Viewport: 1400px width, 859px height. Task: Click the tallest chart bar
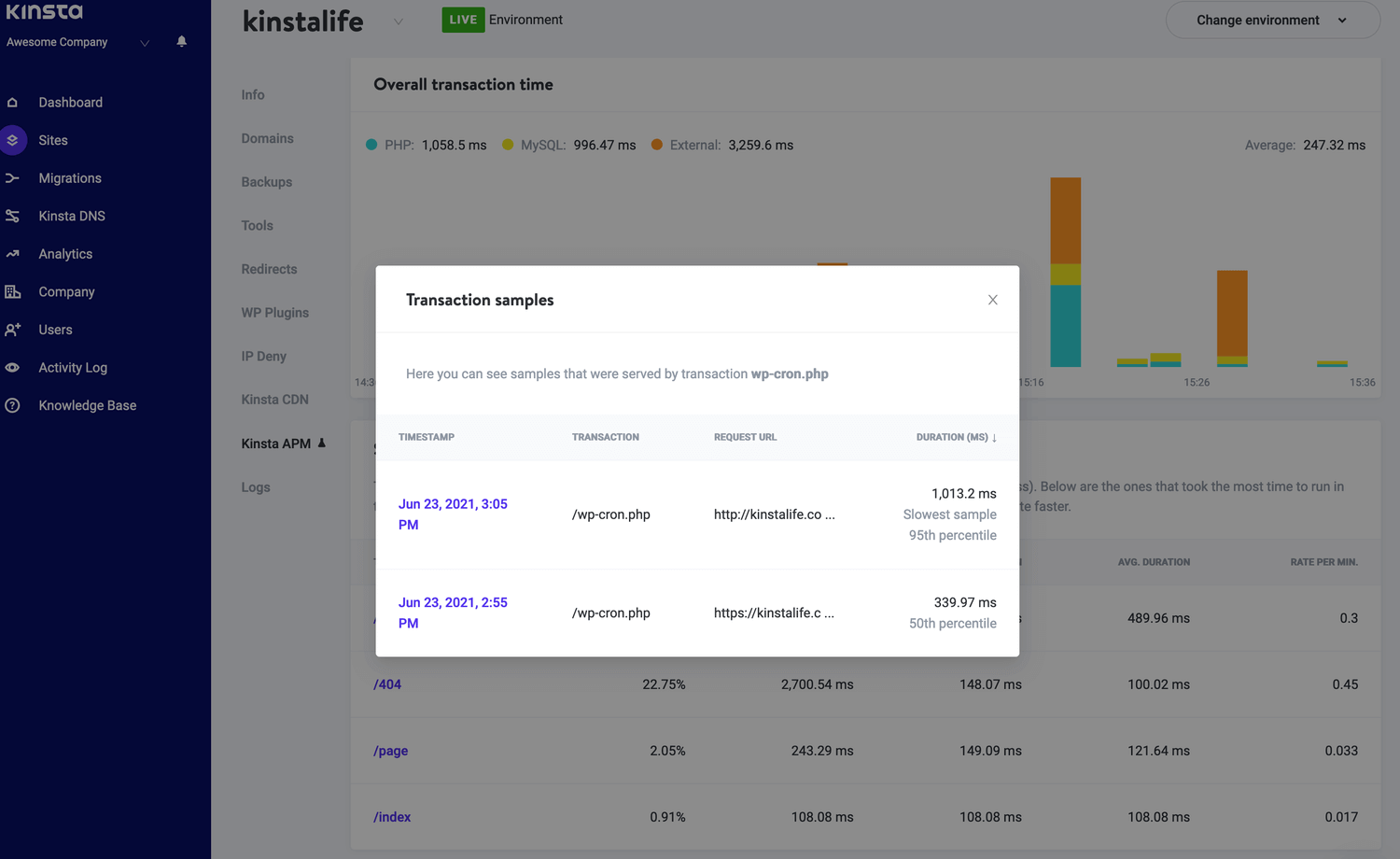tap(1066, 272)
